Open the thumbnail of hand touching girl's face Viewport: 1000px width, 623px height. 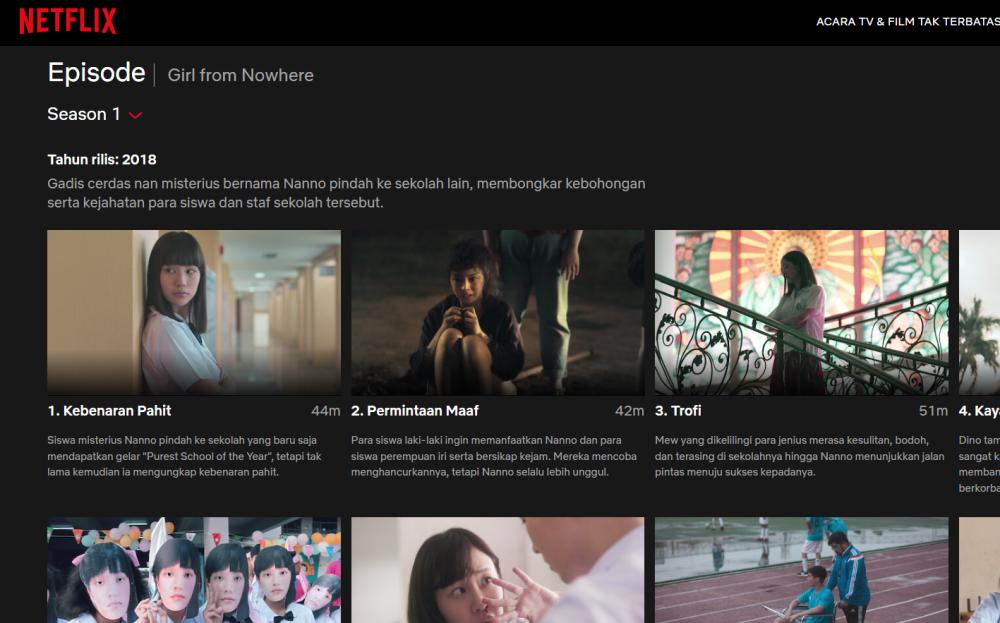[x=497, y=570]
